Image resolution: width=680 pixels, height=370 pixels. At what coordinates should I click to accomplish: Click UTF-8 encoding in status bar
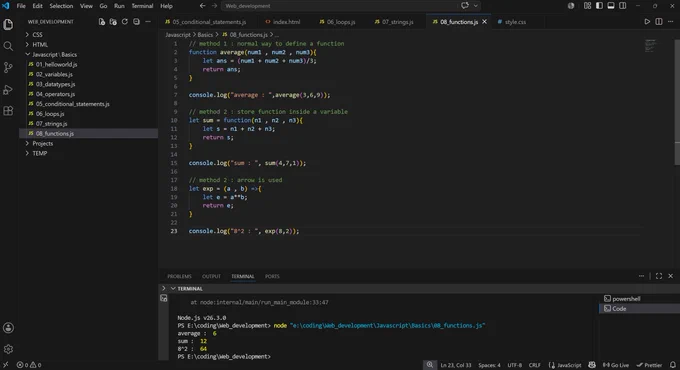click(x=515, y=365)
